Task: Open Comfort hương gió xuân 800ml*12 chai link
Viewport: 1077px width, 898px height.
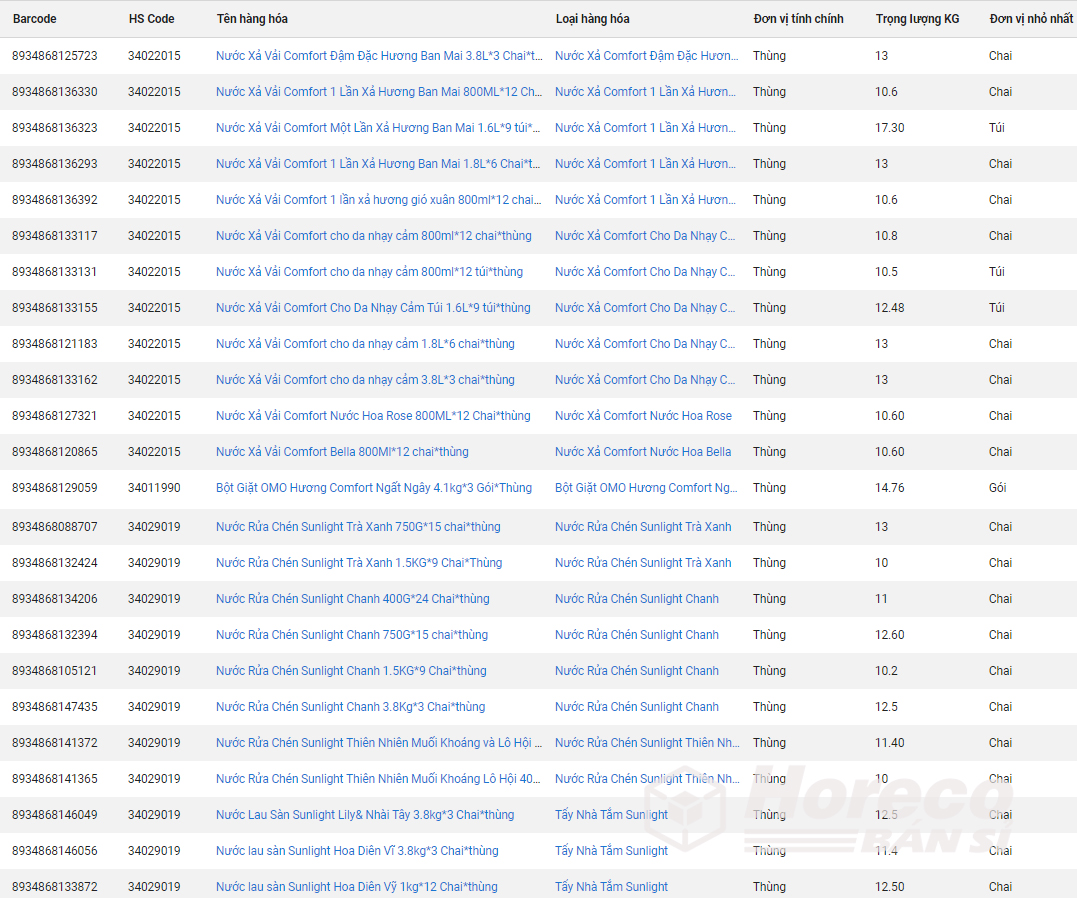Action: pos(378,200)
